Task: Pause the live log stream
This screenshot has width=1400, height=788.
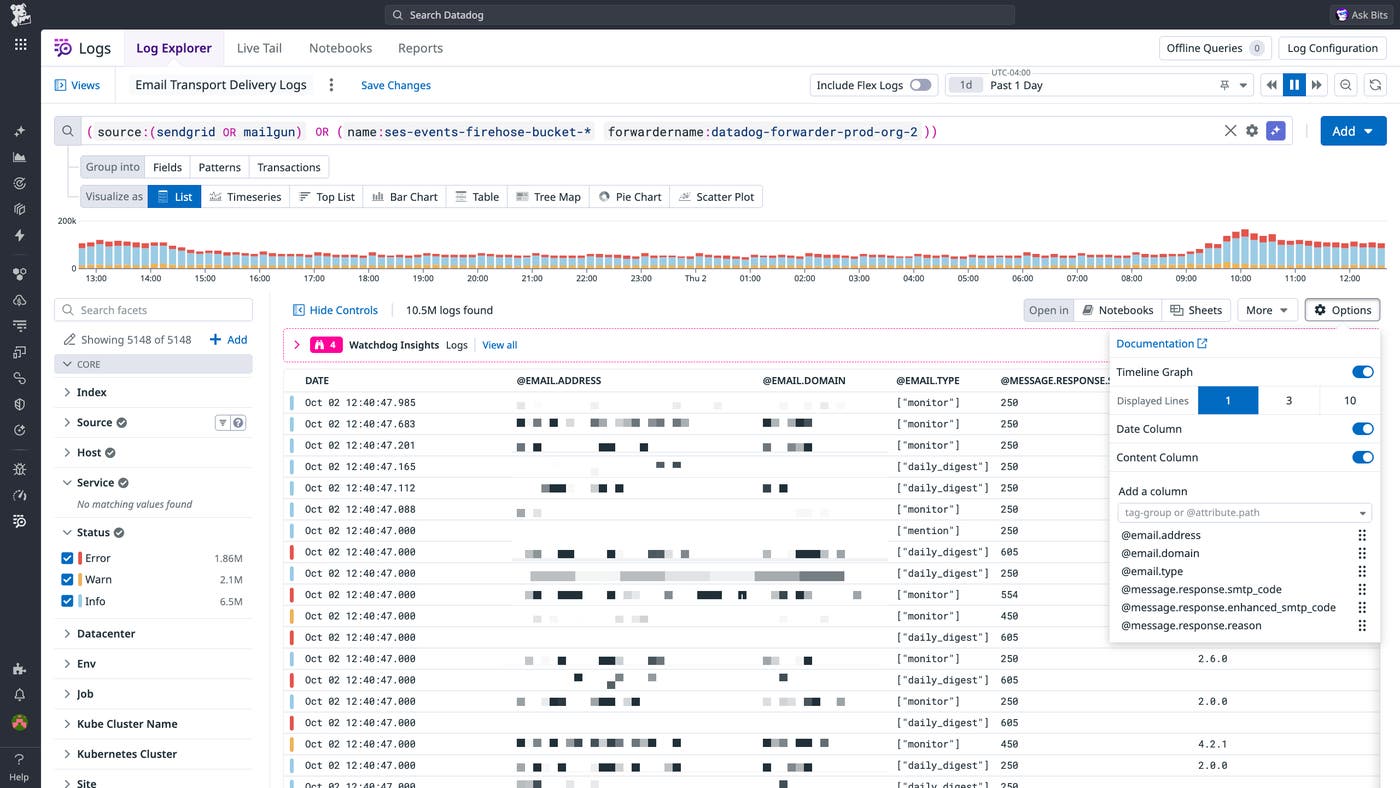Action: (x=1294, y=85)
